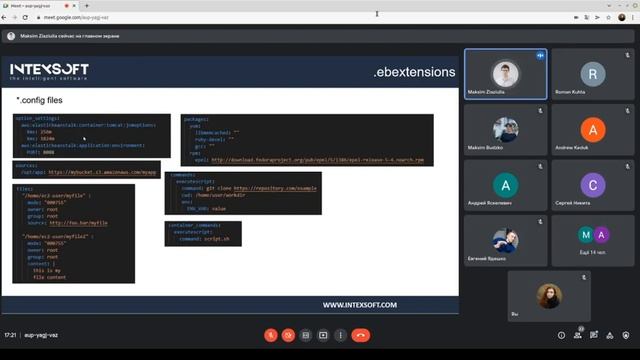Open a new browser tab with plus

[x=87, y=6]
